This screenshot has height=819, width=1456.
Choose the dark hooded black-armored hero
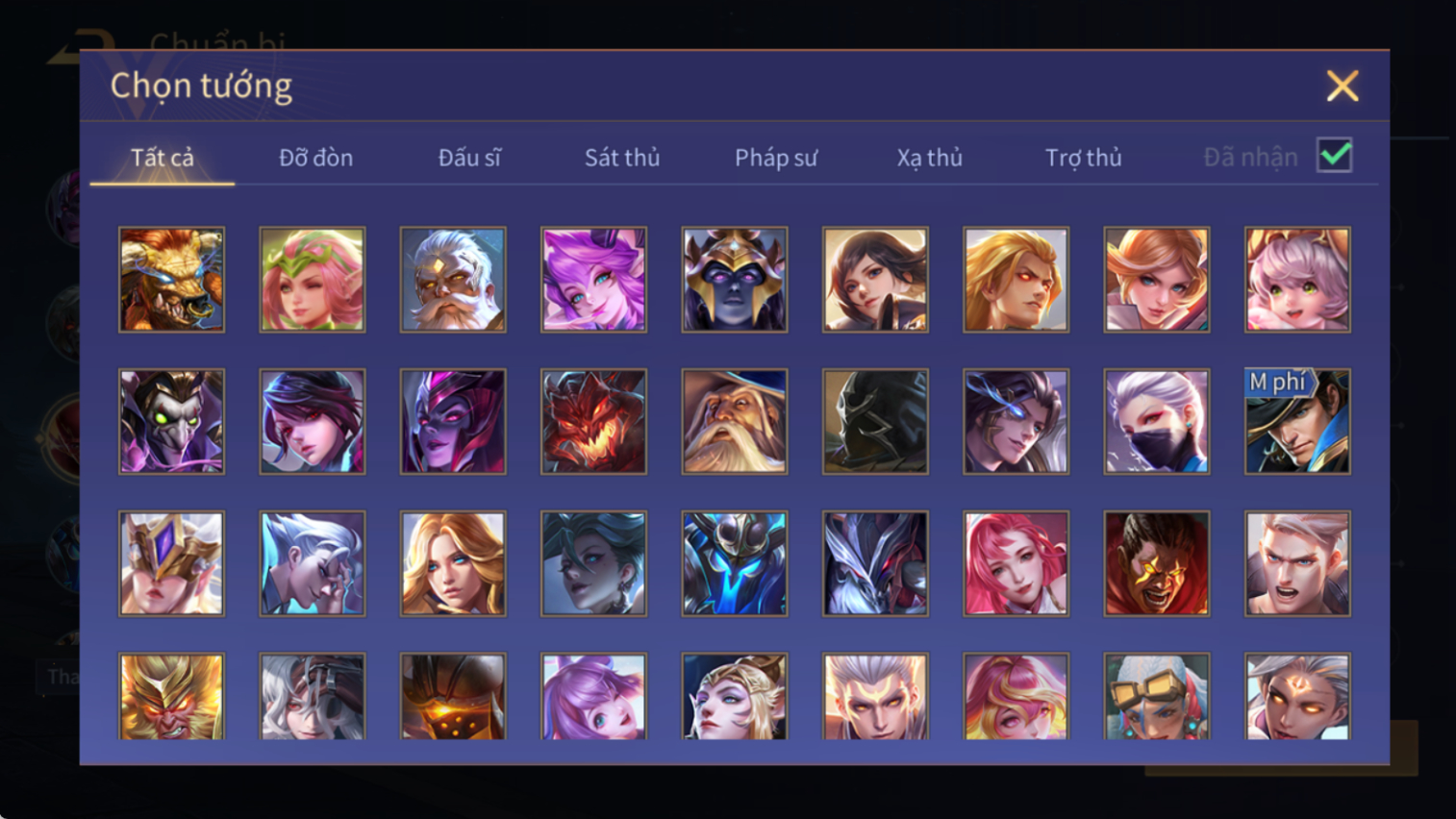pos(875,422)
